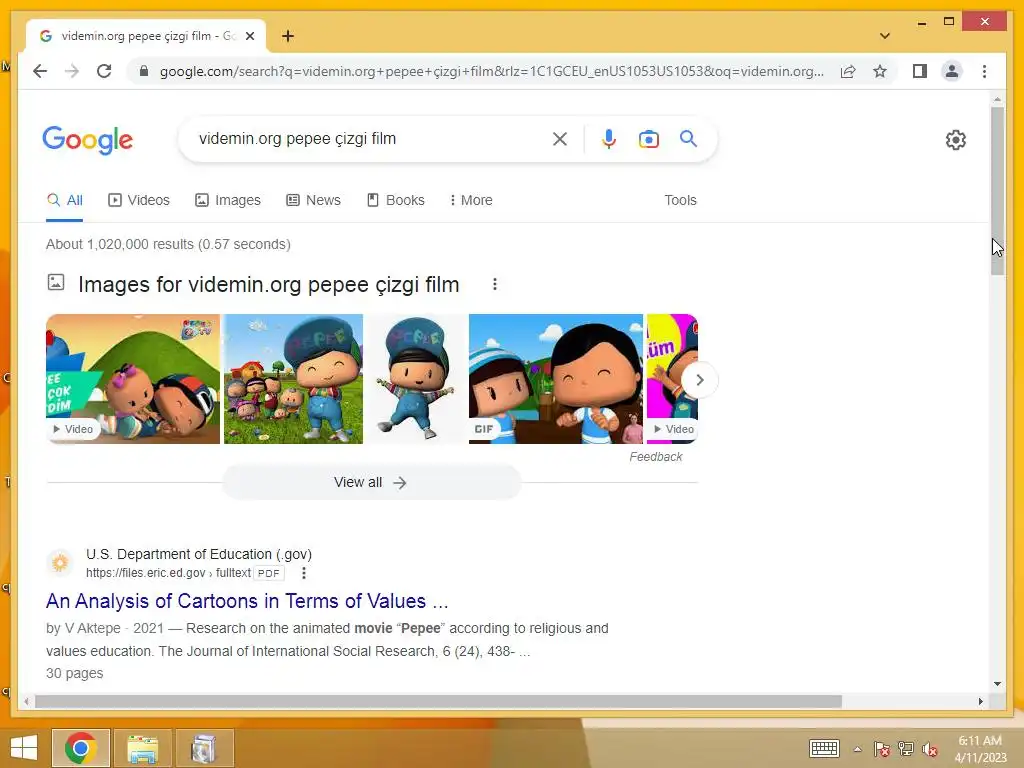Viewport: 1024px width, 768px height.
Task: Click the About 1,020,000 results text
Action: (168, 244)
